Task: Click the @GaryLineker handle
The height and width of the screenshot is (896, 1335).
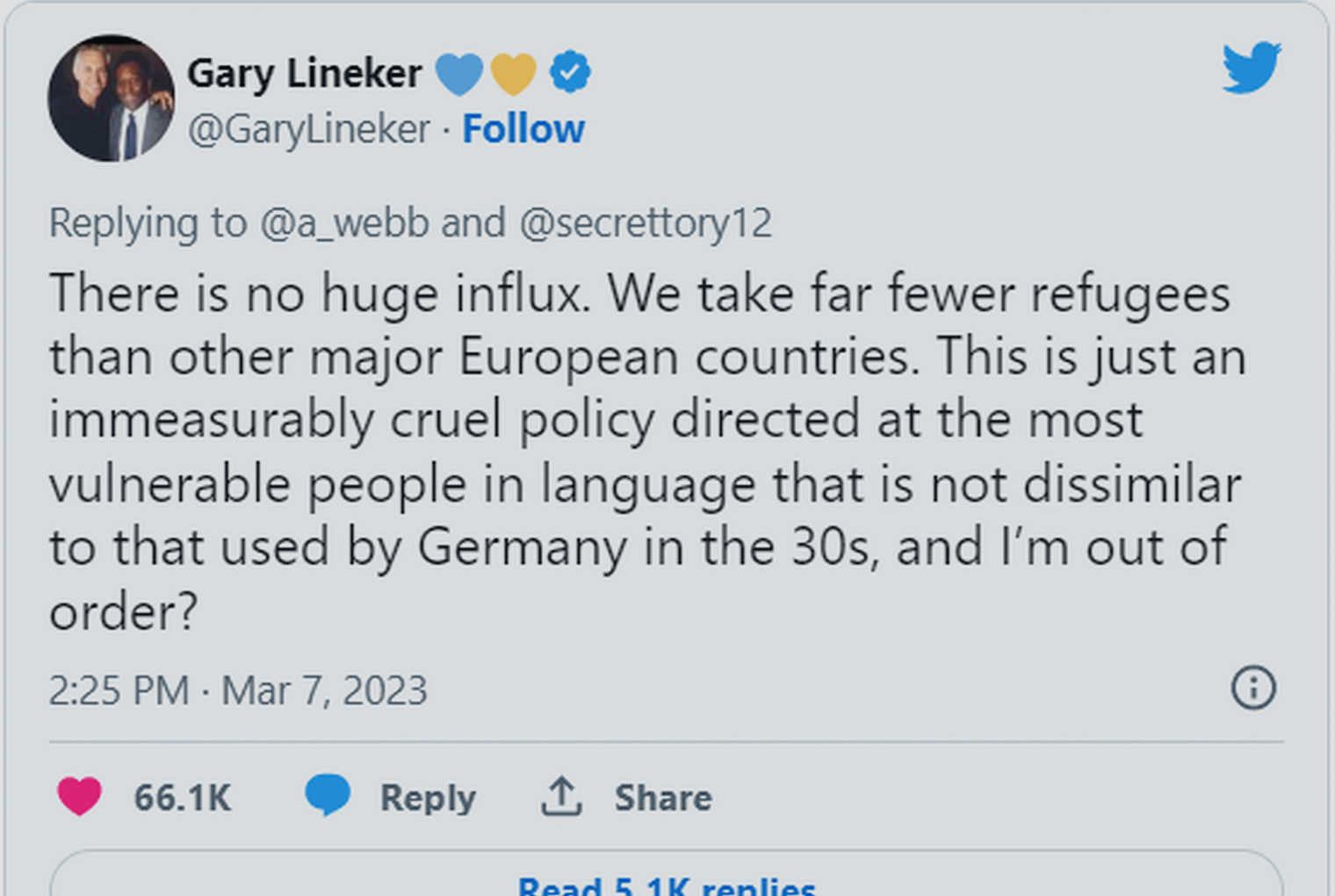Action: [x=307, y=128]
